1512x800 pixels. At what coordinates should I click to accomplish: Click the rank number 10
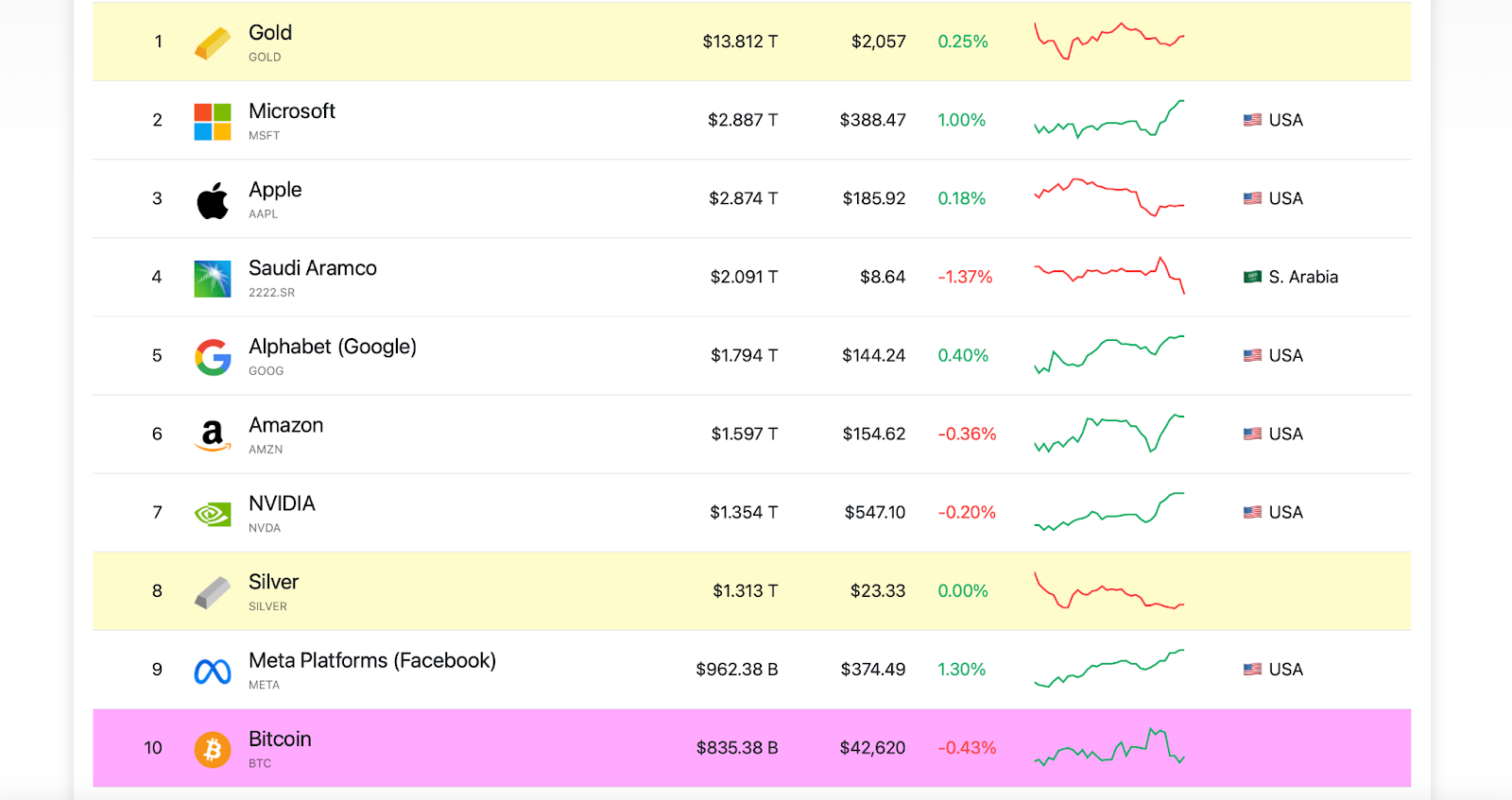click(153, 747)
